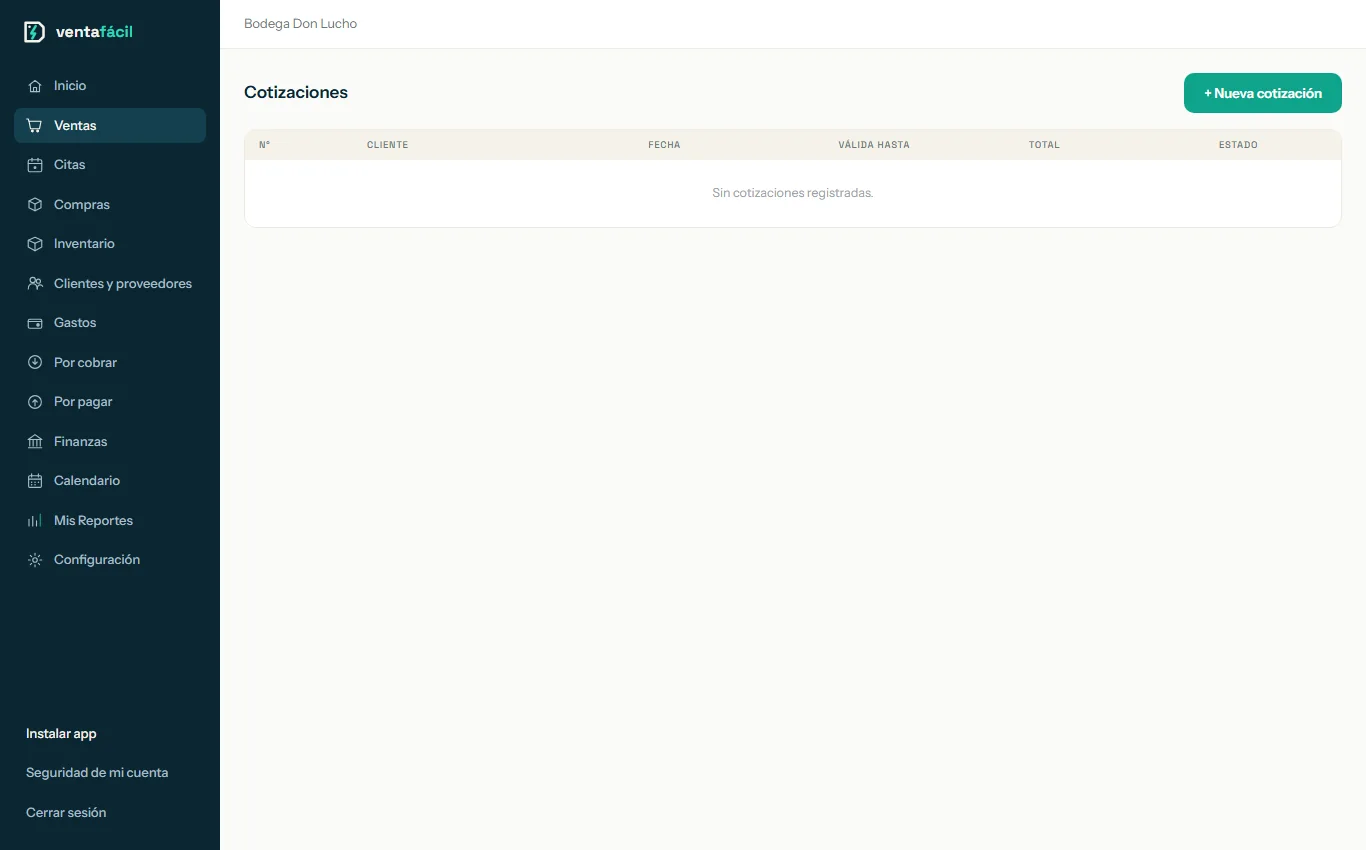The width and height of the screenshot is (1366, 850).
Task: Open Configuración label in sidebar
Action: 97,560
